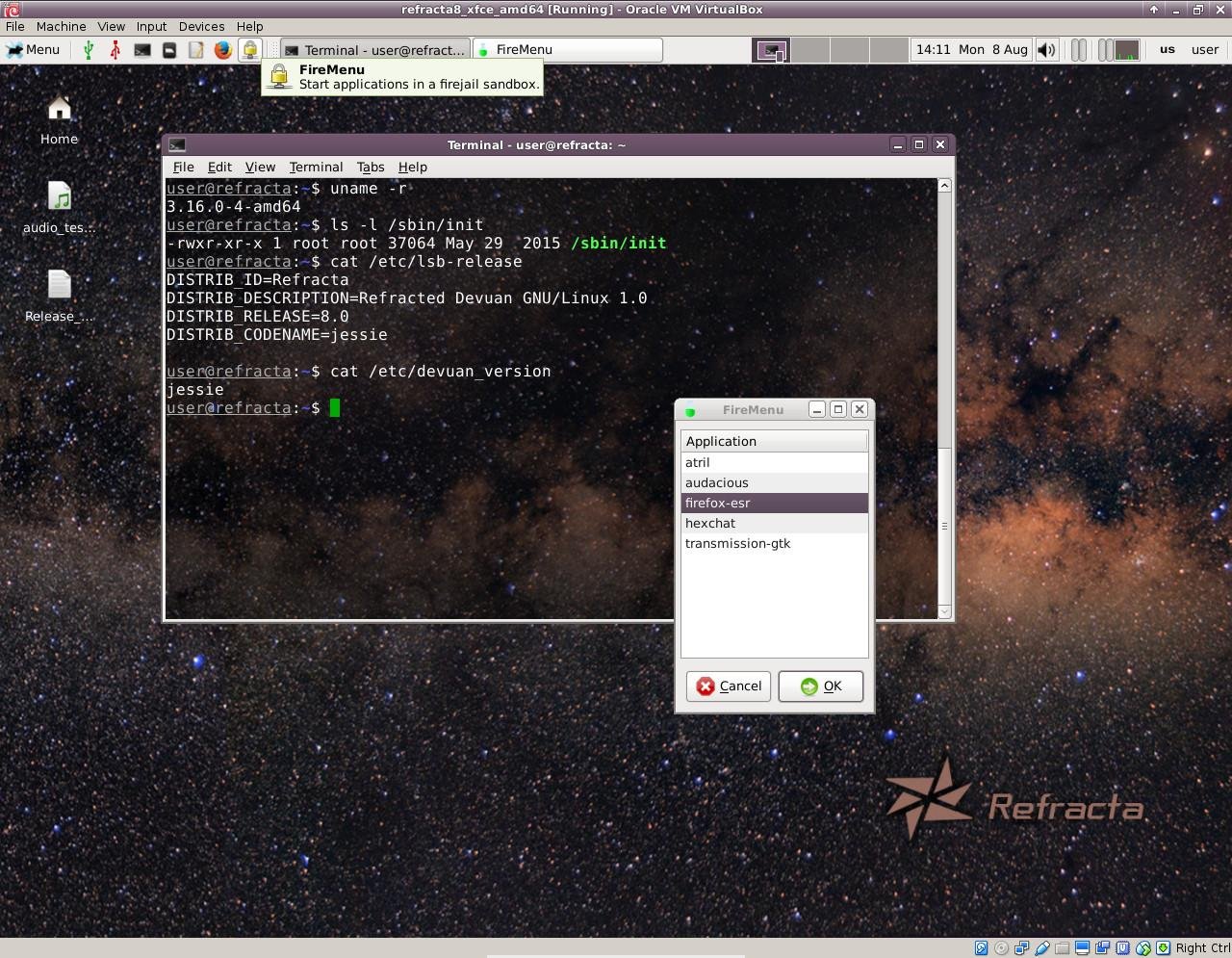This screenshot has height=958, width=1232.
Task: Open the Tabs menu in terminal window
Action: (371, 167)
